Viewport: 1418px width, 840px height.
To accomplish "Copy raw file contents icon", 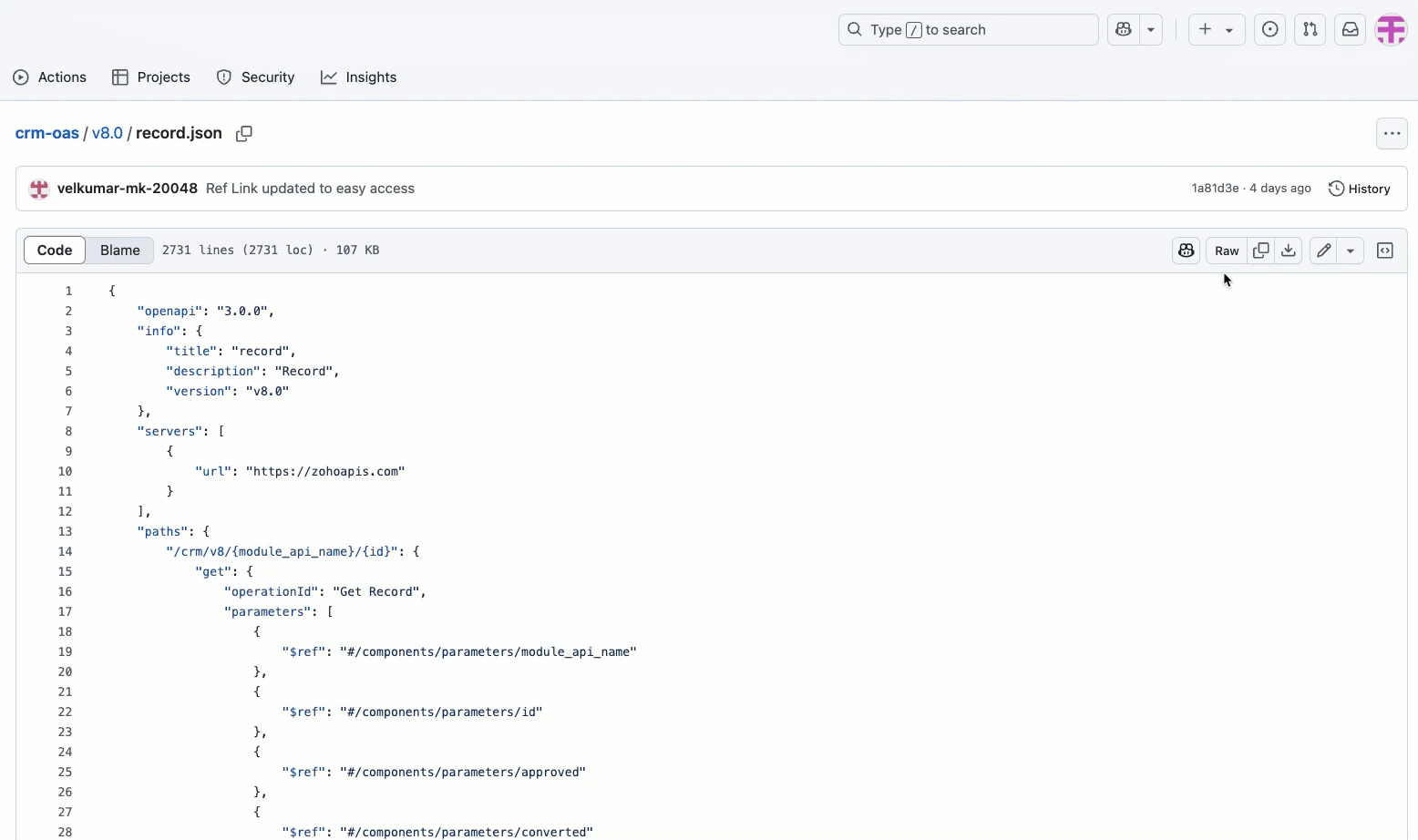I will click(x=1261, y=251).
